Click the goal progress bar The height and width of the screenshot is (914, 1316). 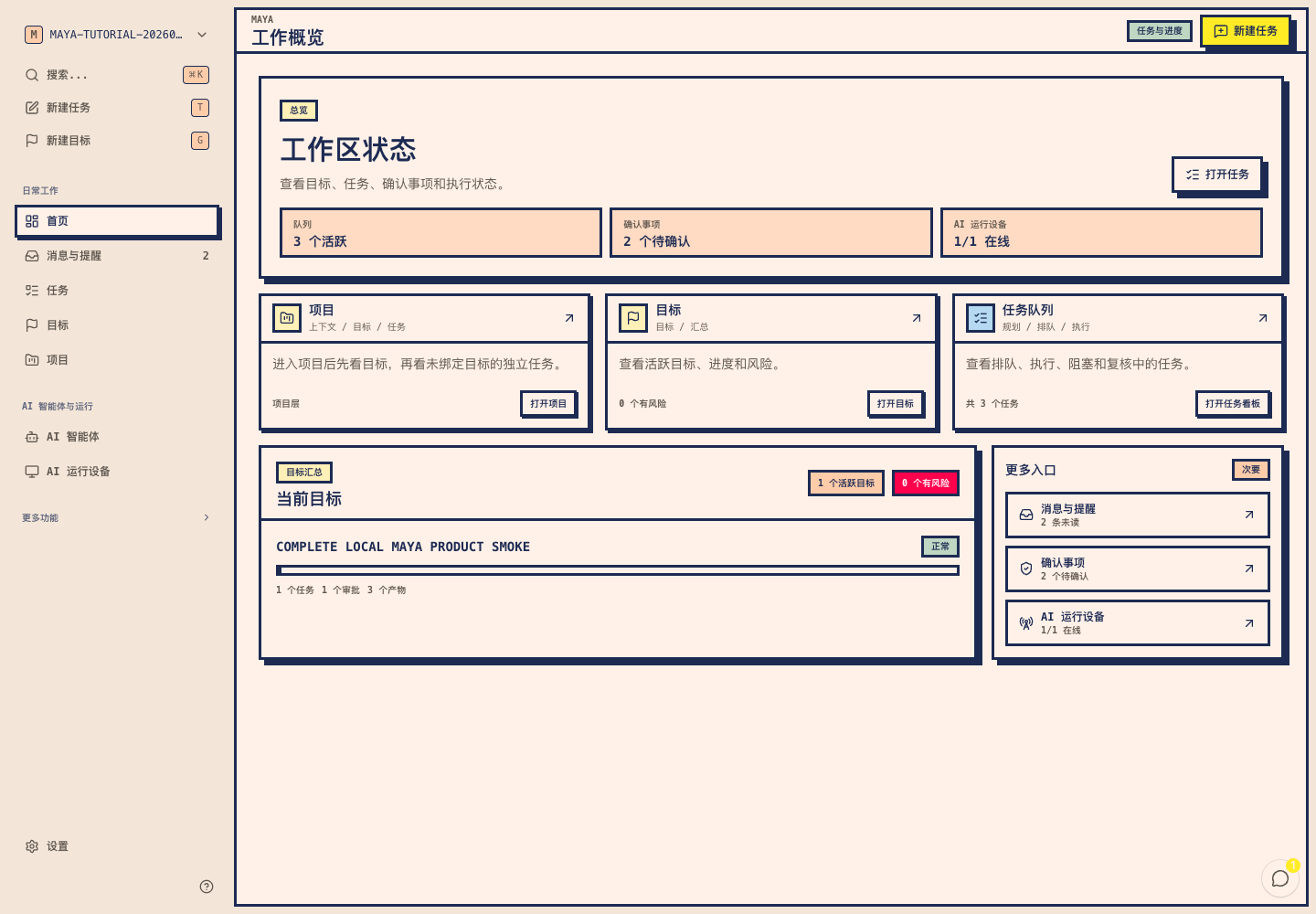click(x=618, y=570)
